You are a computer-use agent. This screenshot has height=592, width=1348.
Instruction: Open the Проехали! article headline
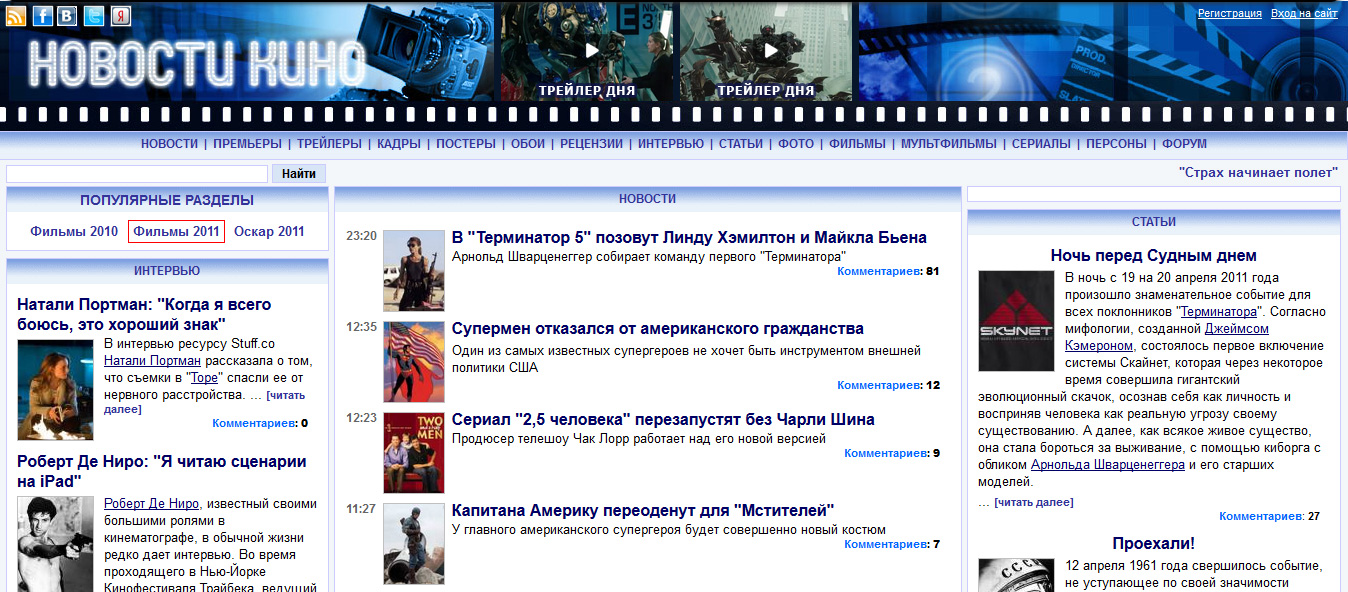[x=1153, y=543]
